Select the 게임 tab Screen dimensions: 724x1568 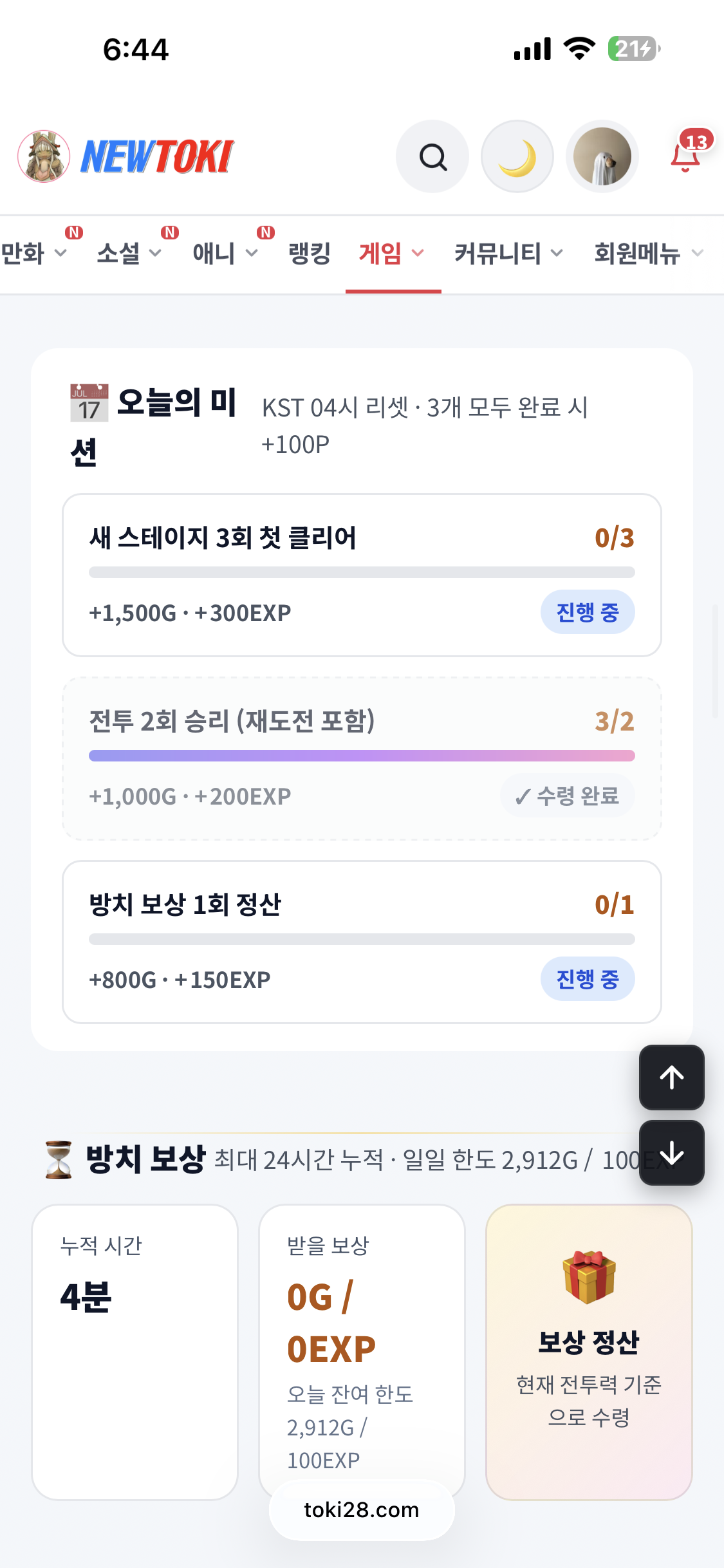tap(393, 254)
